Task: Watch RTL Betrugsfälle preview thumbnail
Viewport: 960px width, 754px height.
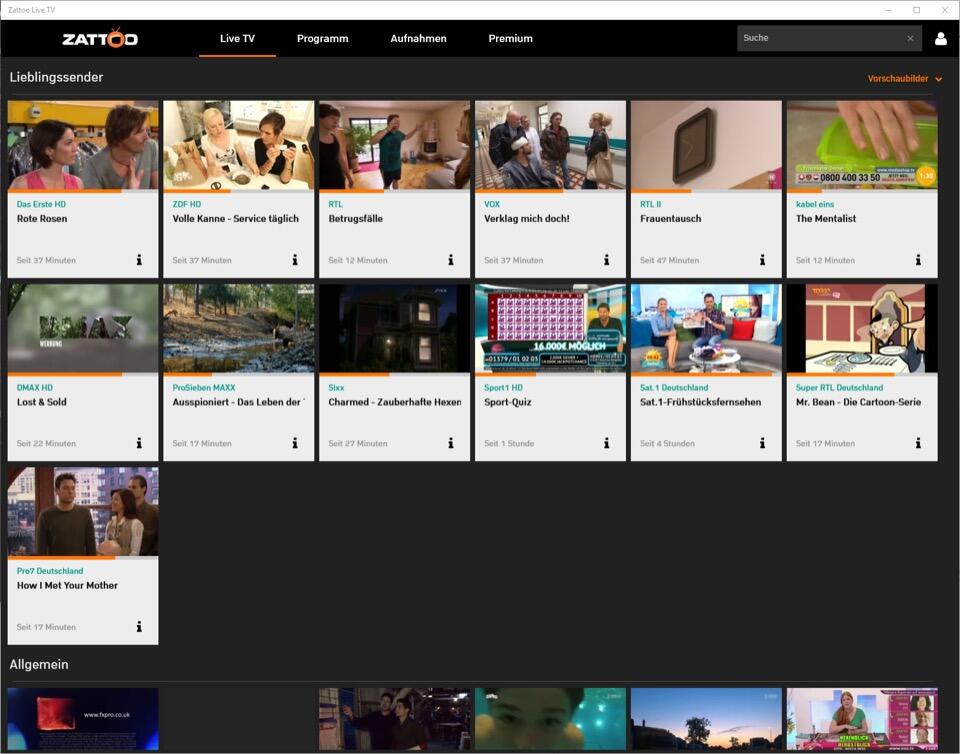Action: pyautogui.click(x=394, y=145)
